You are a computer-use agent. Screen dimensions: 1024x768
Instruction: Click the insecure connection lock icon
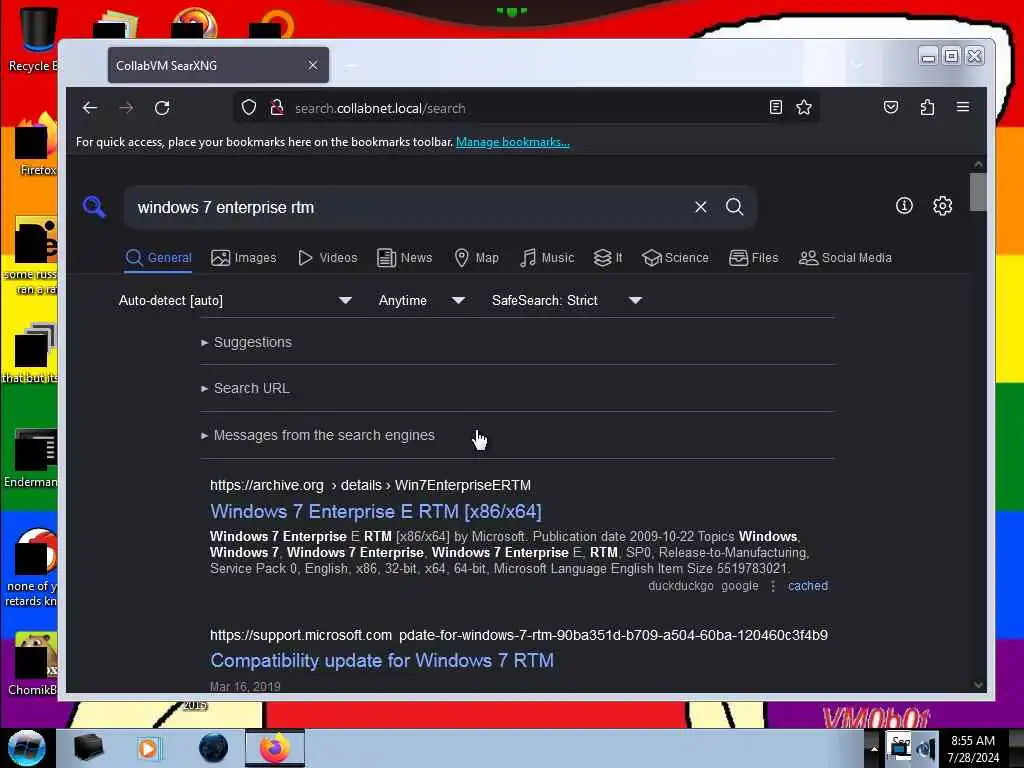pos(277,108)
